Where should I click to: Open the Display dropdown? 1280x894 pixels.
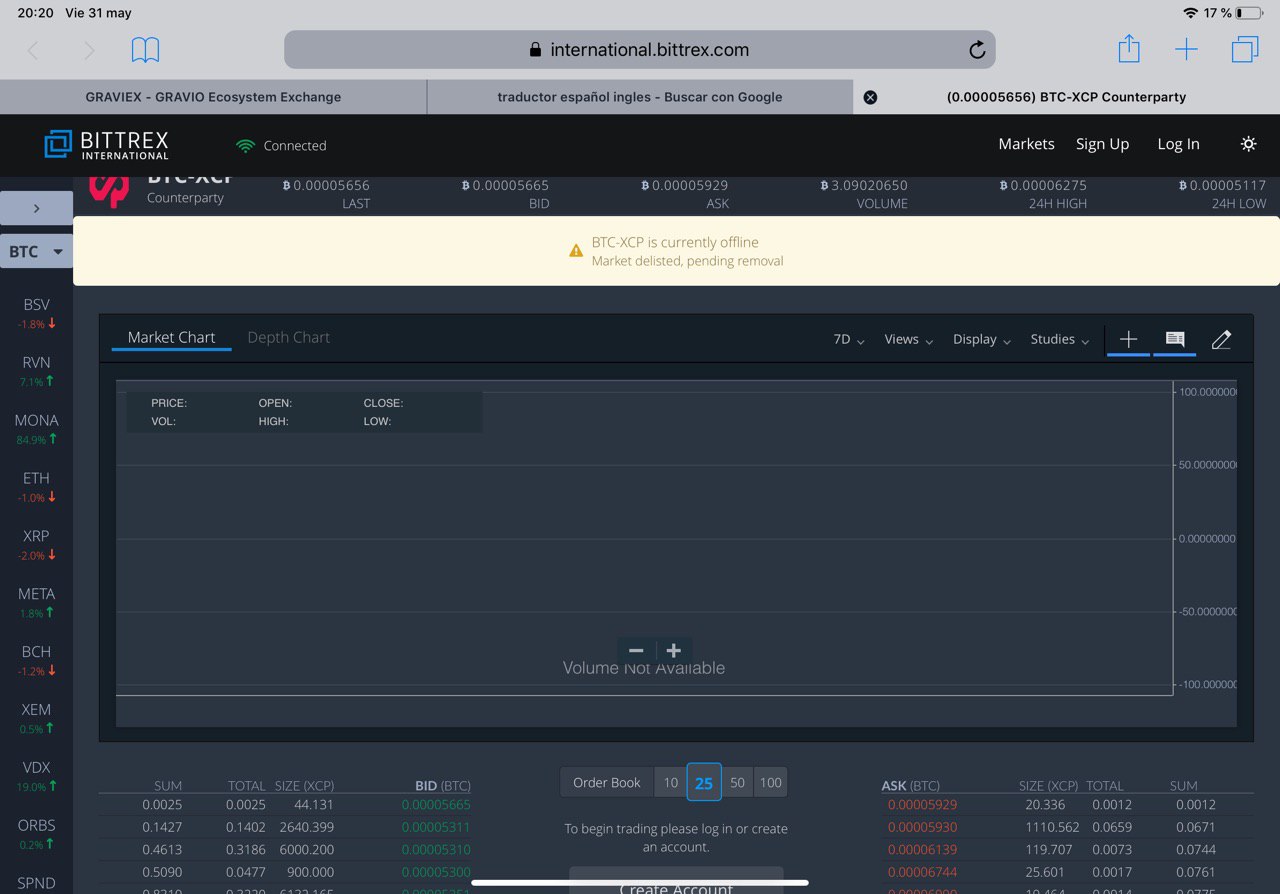click(982, 340)
